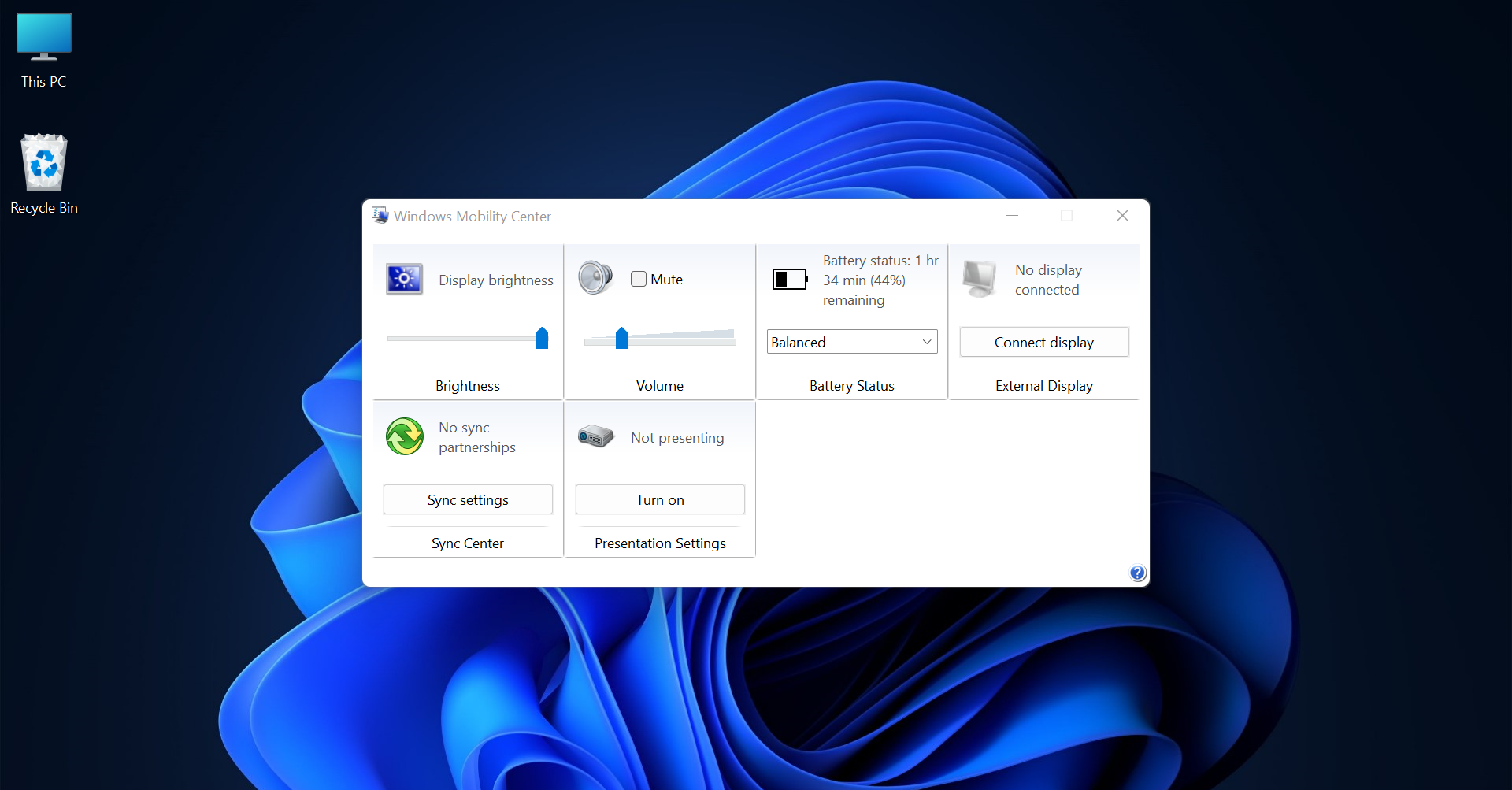Click the battery icon in Battery Status
The image size is (1512, 790).
(789, 278)
